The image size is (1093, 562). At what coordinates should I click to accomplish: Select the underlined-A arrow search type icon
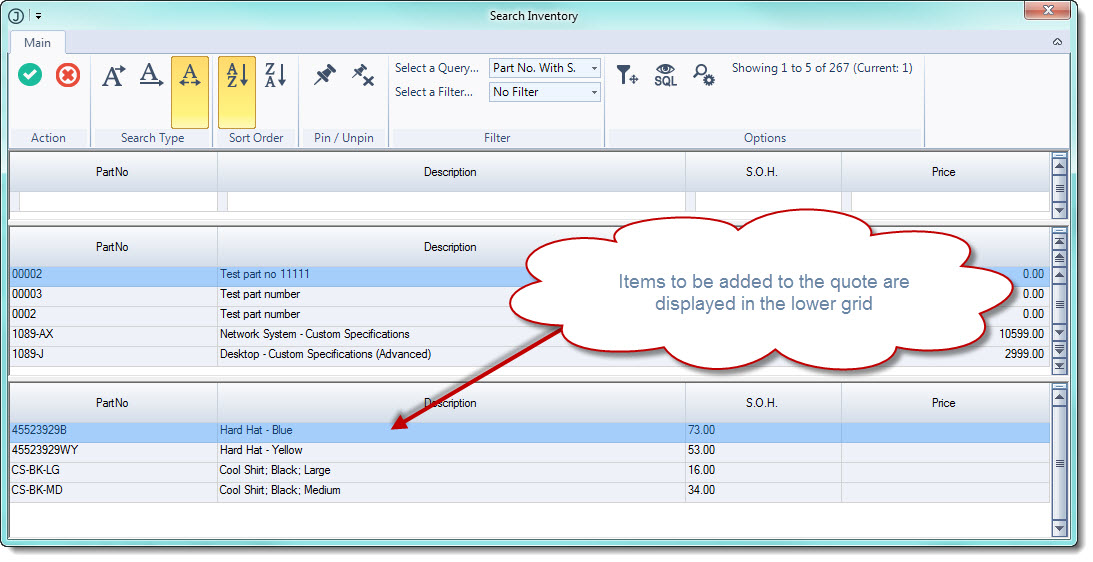pos(151,75)
